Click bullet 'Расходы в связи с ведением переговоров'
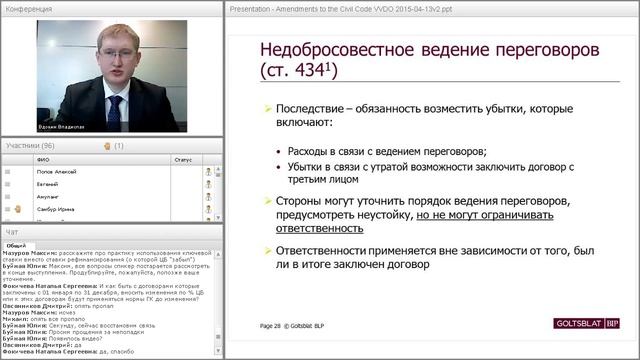The width and height of the screenshot is (640, 360). click(387, 151)
